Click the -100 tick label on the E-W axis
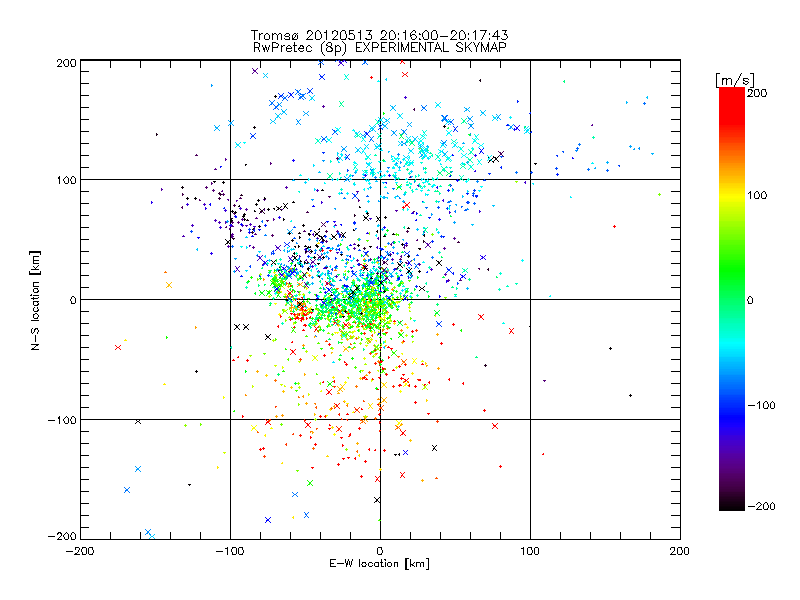 tap(230, 551)
